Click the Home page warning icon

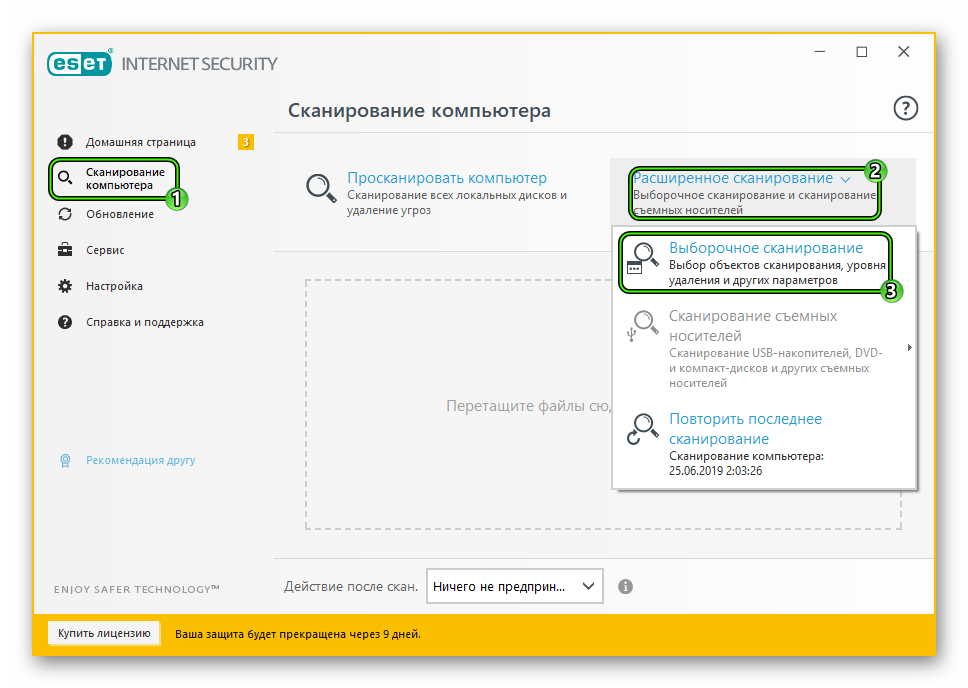point(65,142)
